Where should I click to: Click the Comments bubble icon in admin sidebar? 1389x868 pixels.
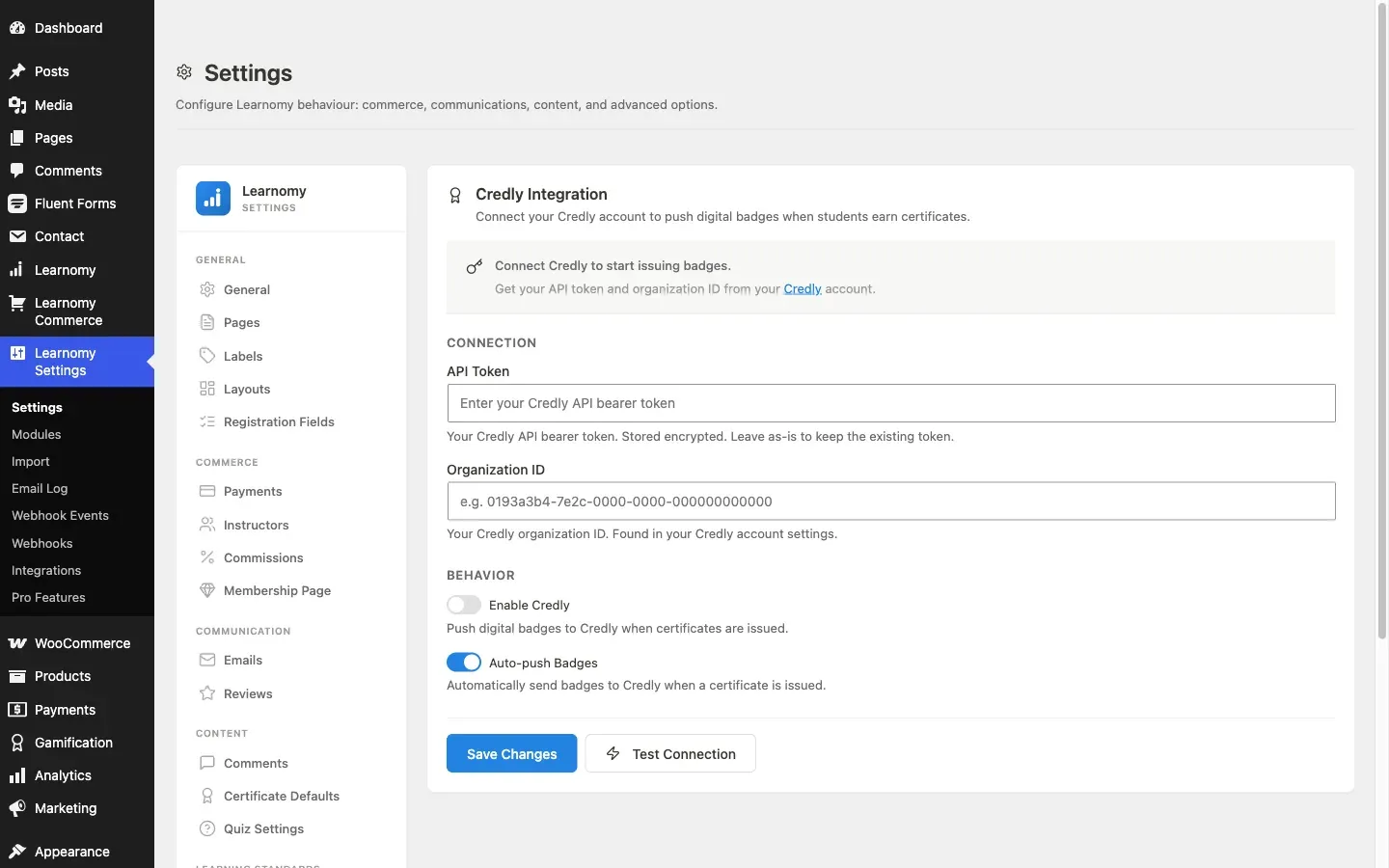click(17, 171)
